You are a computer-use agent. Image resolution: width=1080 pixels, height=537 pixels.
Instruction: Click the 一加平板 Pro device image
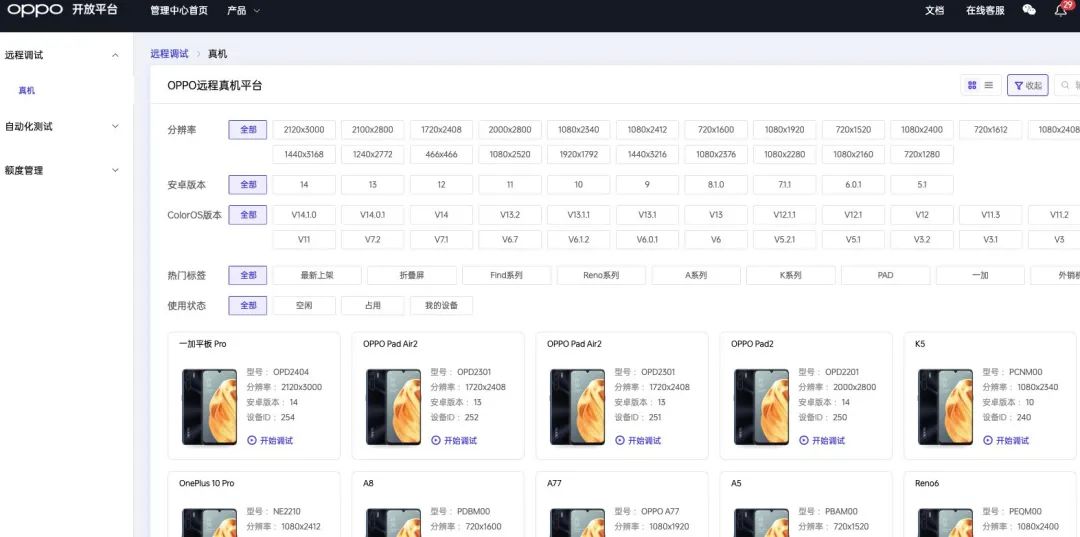[209, 407]
